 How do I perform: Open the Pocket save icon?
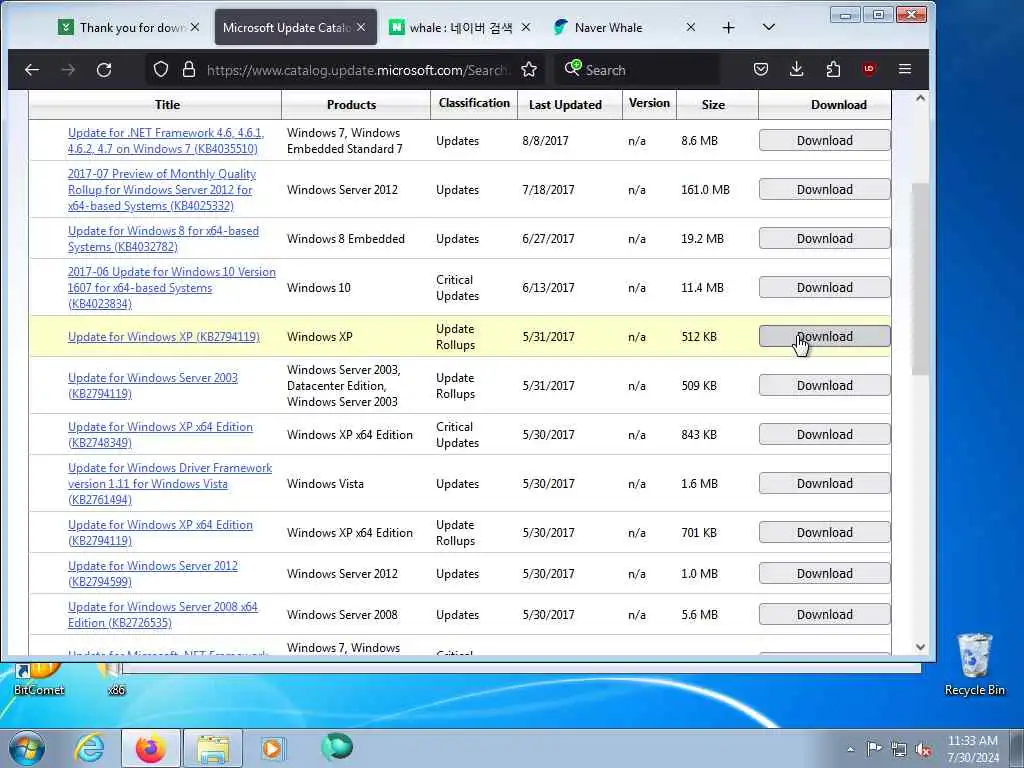[761, 69]
